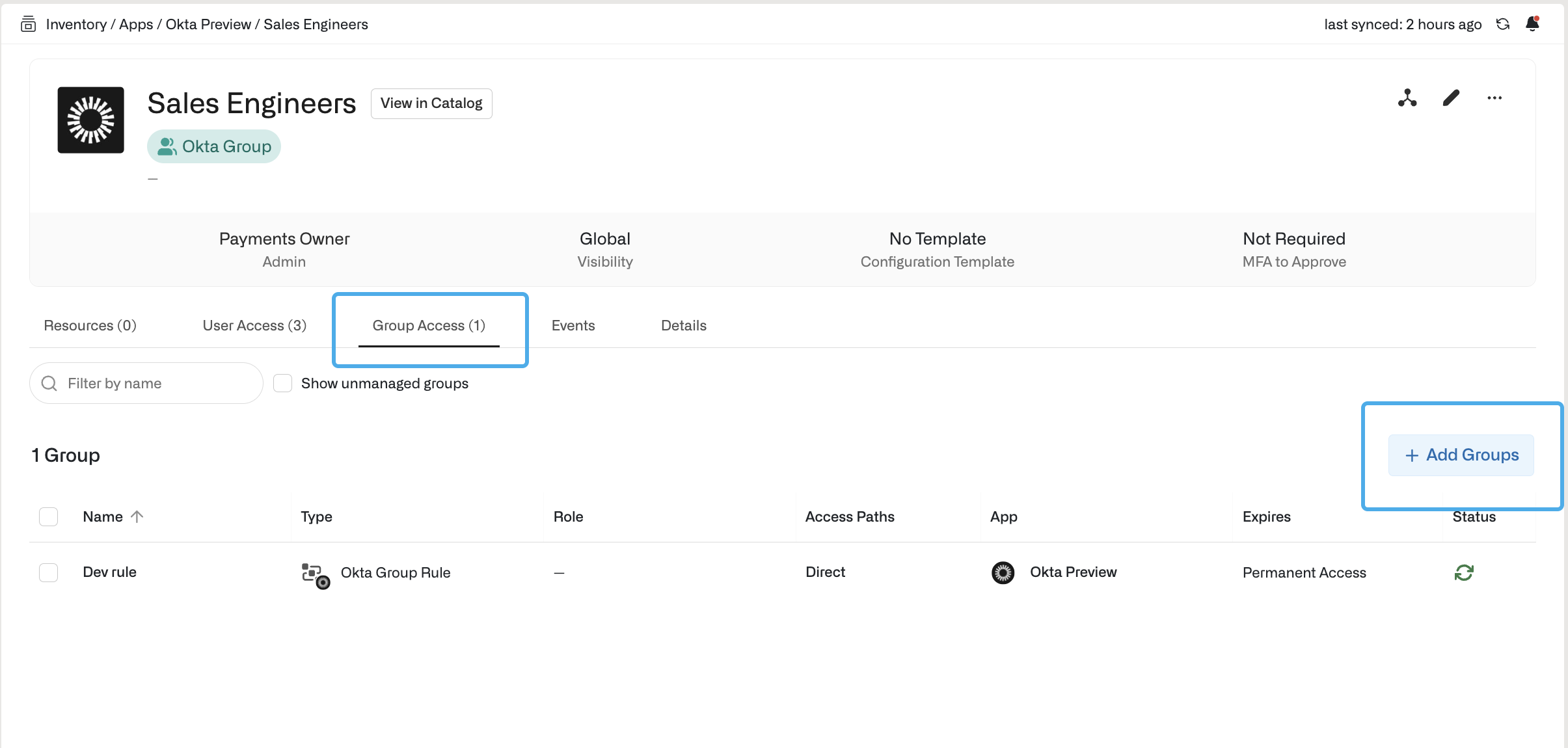Enable Show unmanaged groups checkbox
This screenshot has width=1568, height=748.
(282, 383)
